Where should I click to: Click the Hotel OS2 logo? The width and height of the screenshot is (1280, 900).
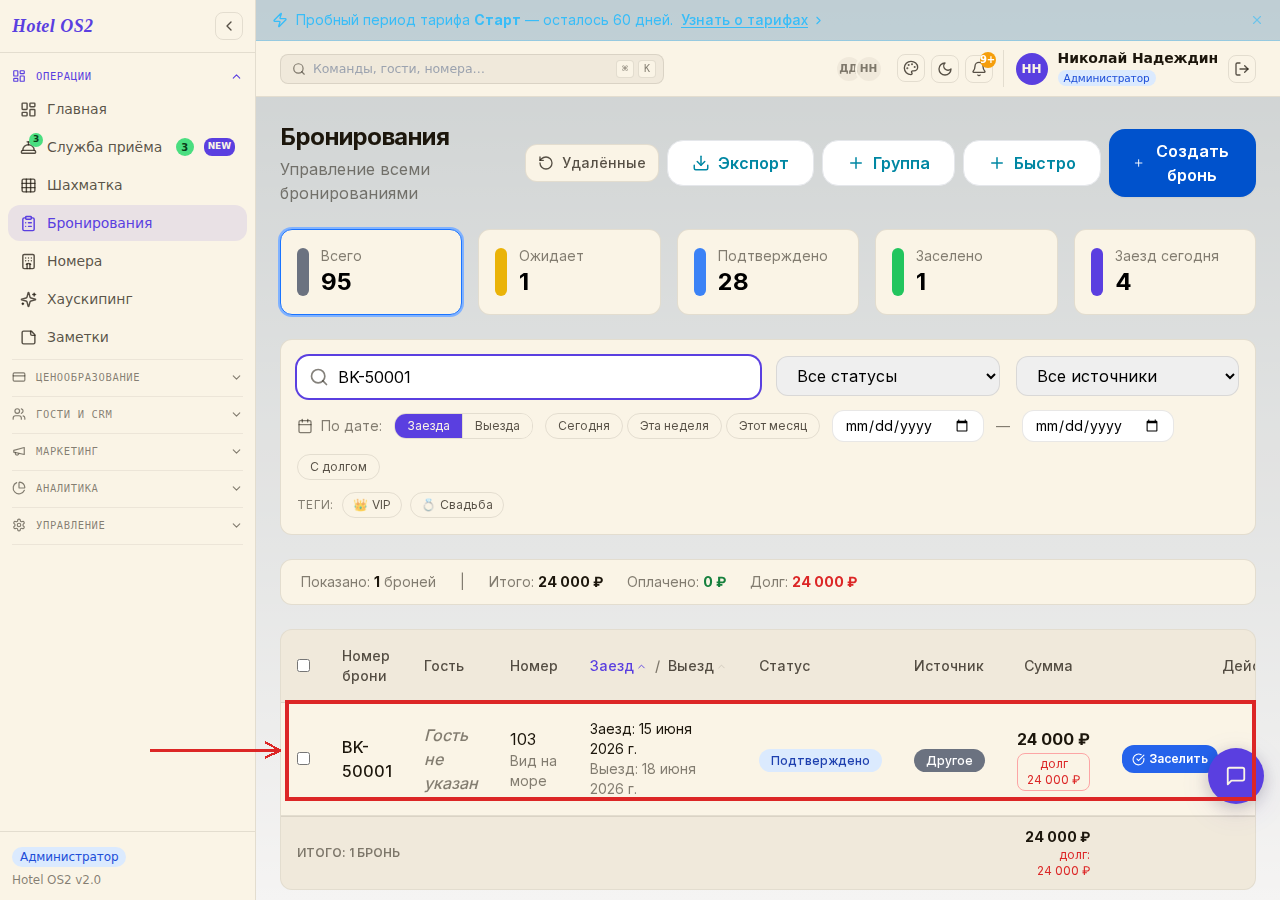pos(52,26)
